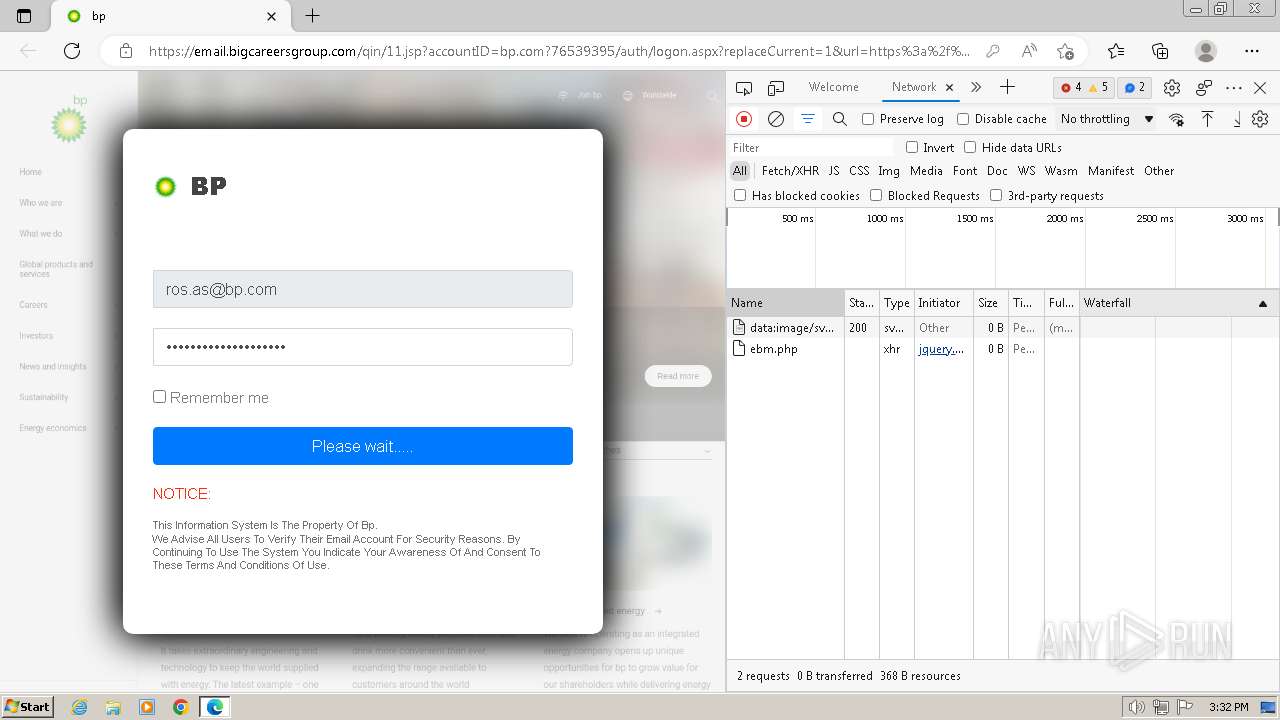This screenshot has width=1280, height=720.
Task: Check Hide data URLs checkbox
Action: 970,147
